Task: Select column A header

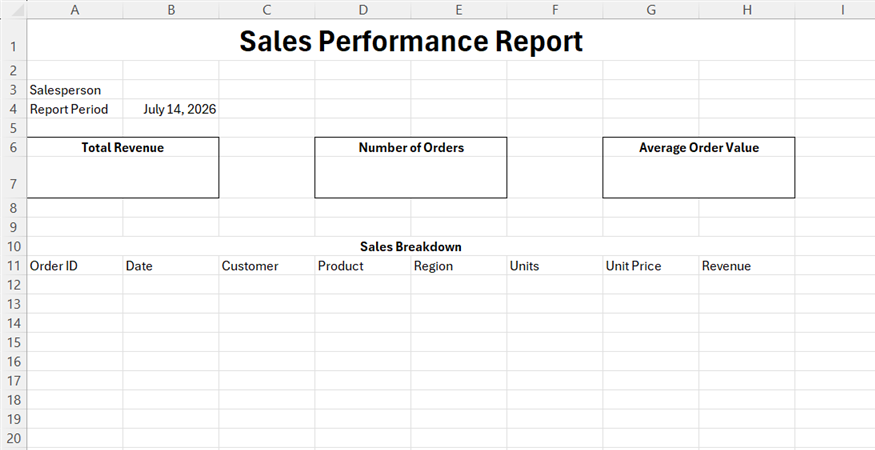Action: click(x=75, y=9)
